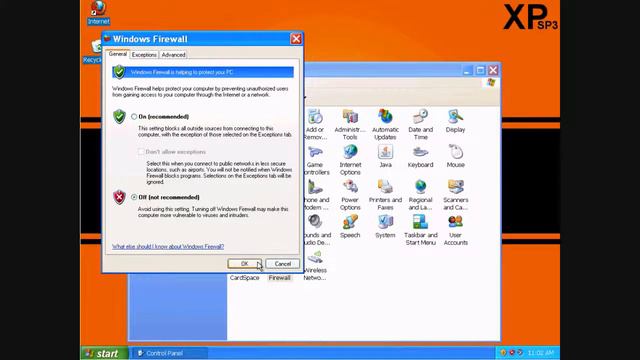Open Internet Options icon
The height and width of the screenshot is (360, 640).
click(x=350, y=152)
